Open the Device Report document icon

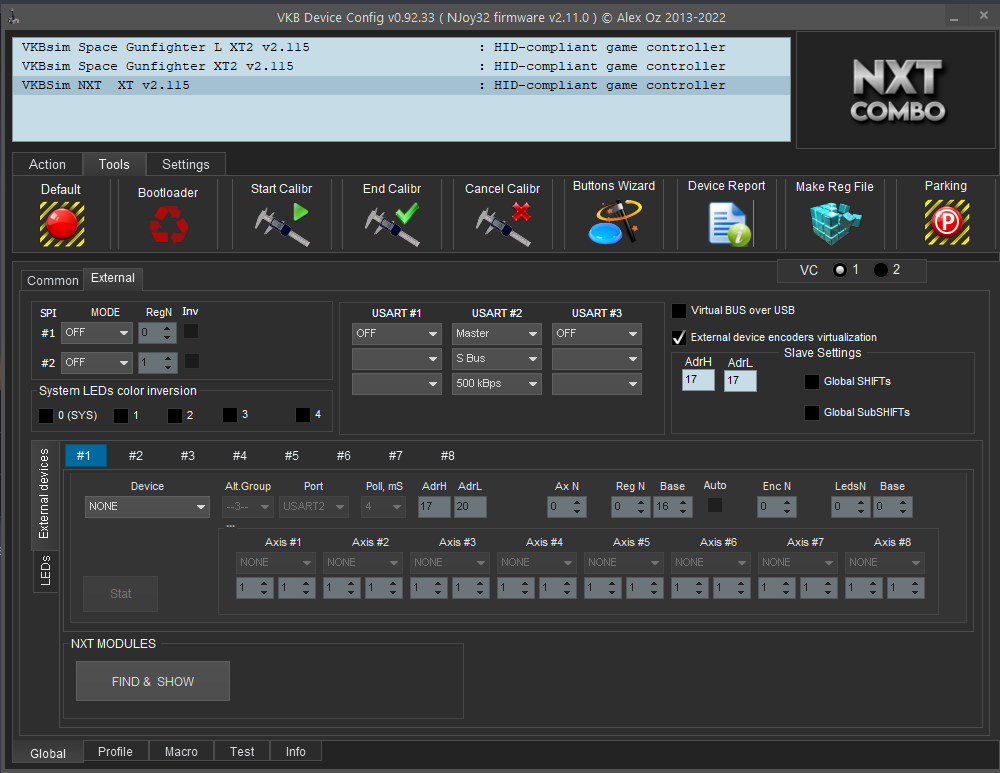(729, 223)
